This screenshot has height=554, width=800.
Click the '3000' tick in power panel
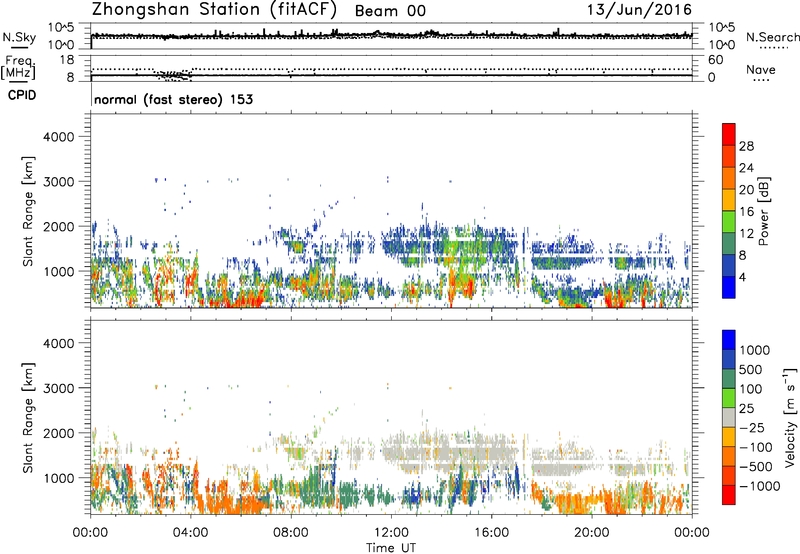tap(58, 182)
